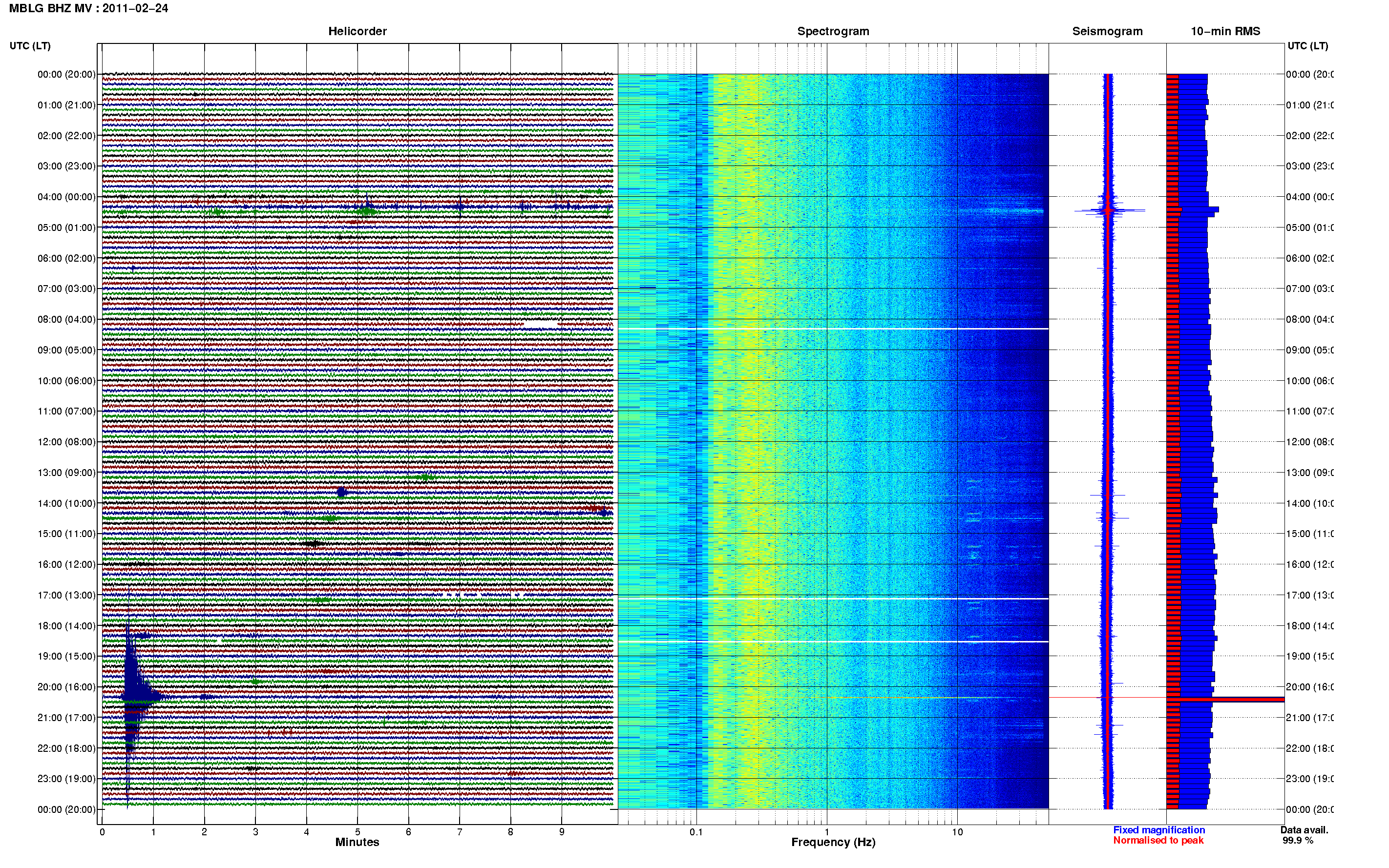
Task: Click the "23:00 (19:00)" helicorder time label
Action: tap(66, 779)
